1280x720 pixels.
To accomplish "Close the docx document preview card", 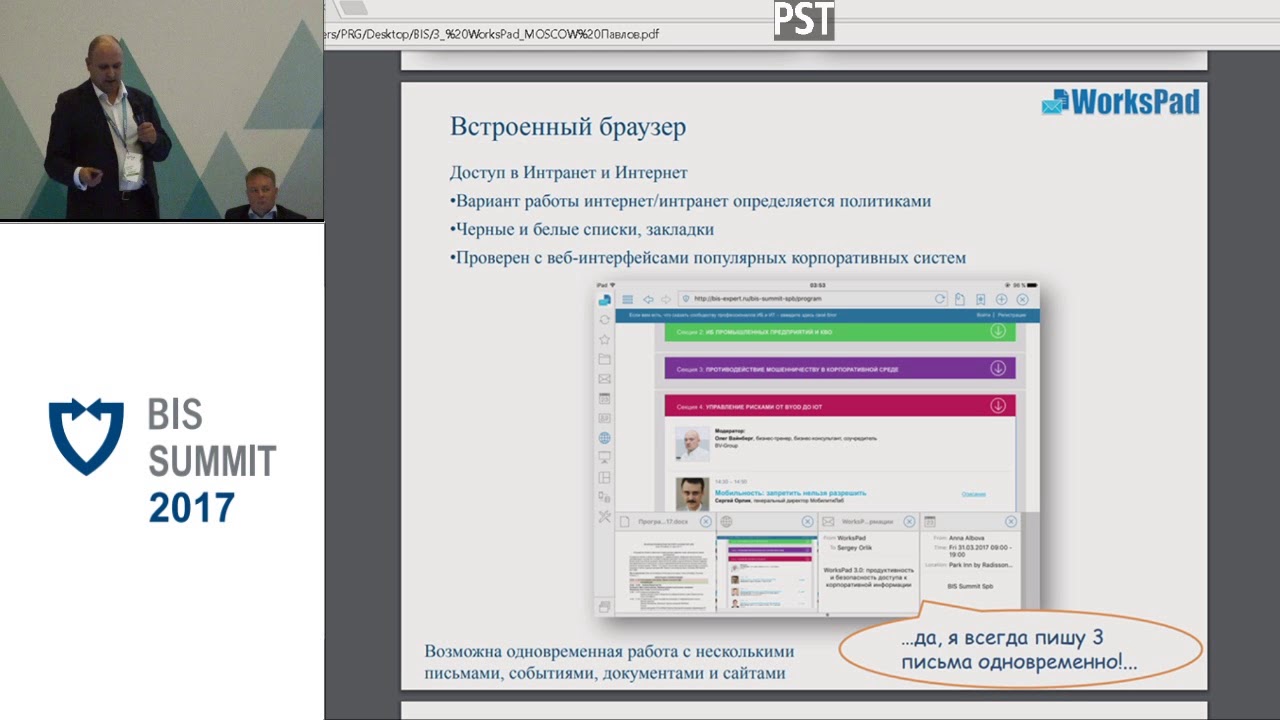I will (705, 522).
